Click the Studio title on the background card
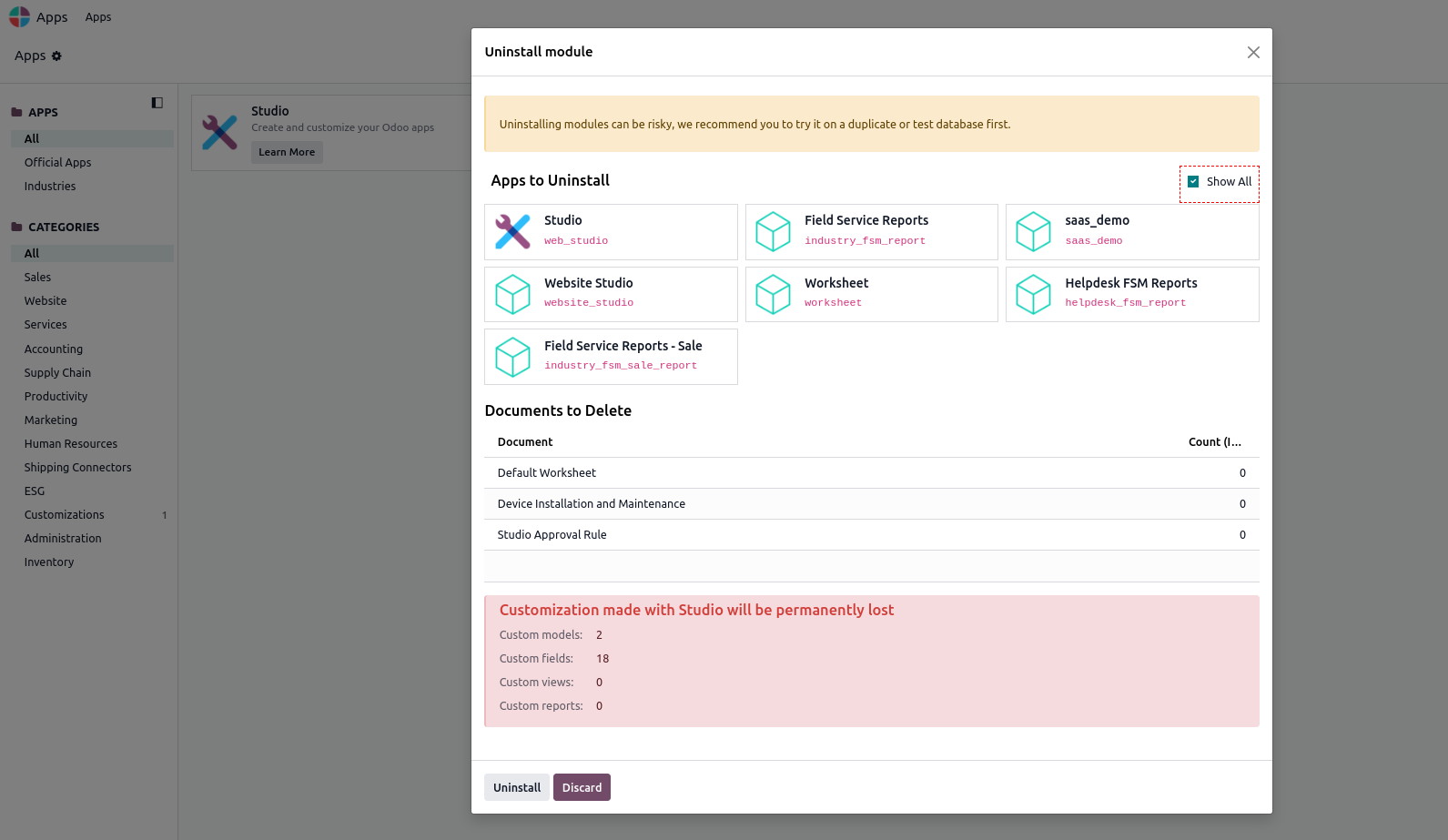This screenshot has height=840, width=1448. point(270,111)
